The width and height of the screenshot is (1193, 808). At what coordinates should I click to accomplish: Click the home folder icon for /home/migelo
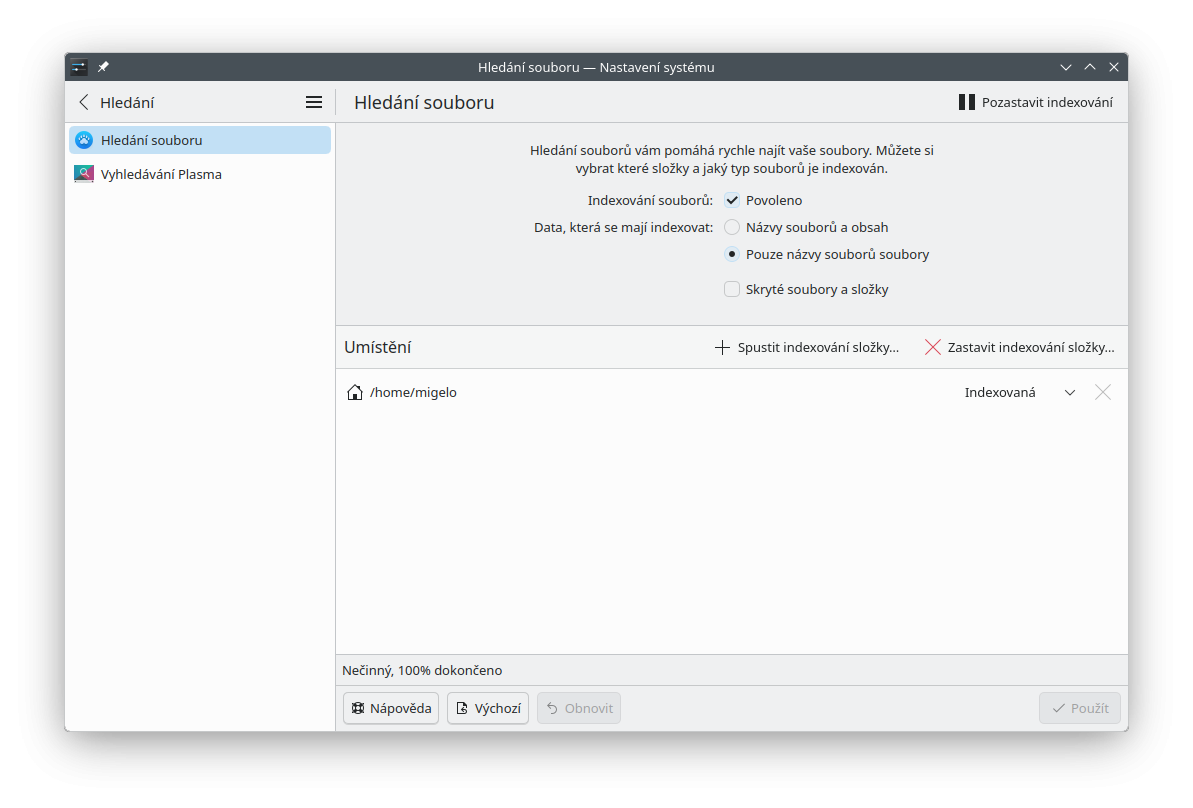click(x=354, y=393)
